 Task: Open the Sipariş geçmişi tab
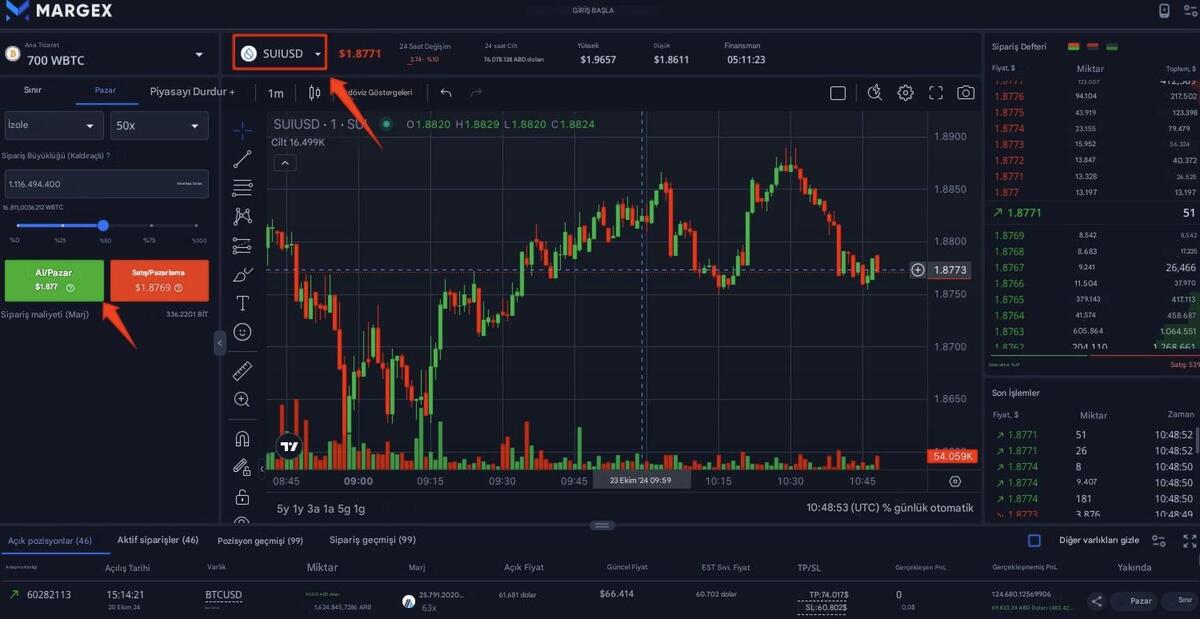pos(373,540)
